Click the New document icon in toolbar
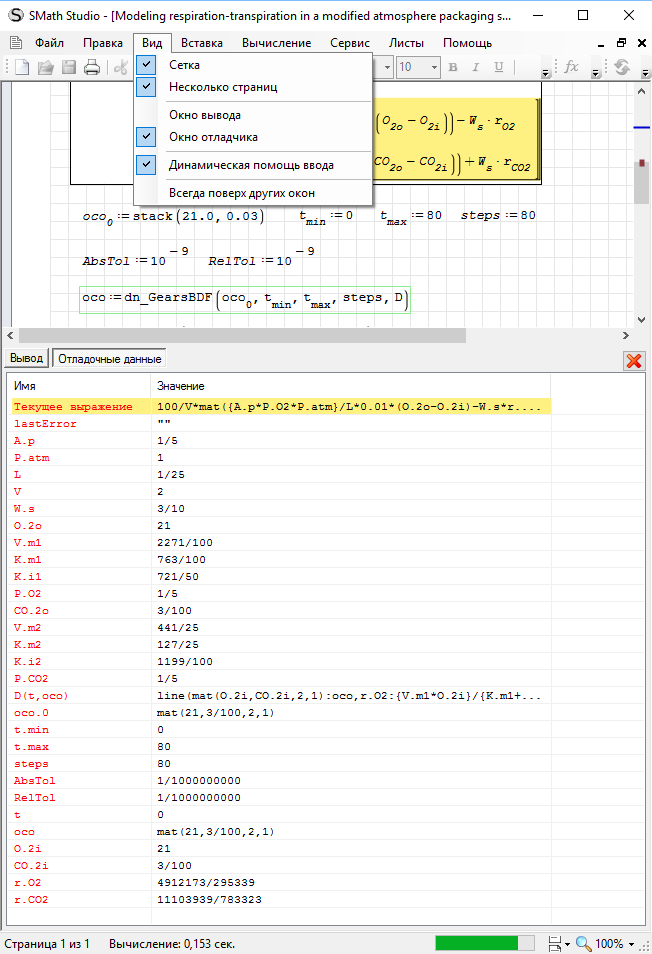The width and height of the screenshot is (652, 954). (22, 67)
